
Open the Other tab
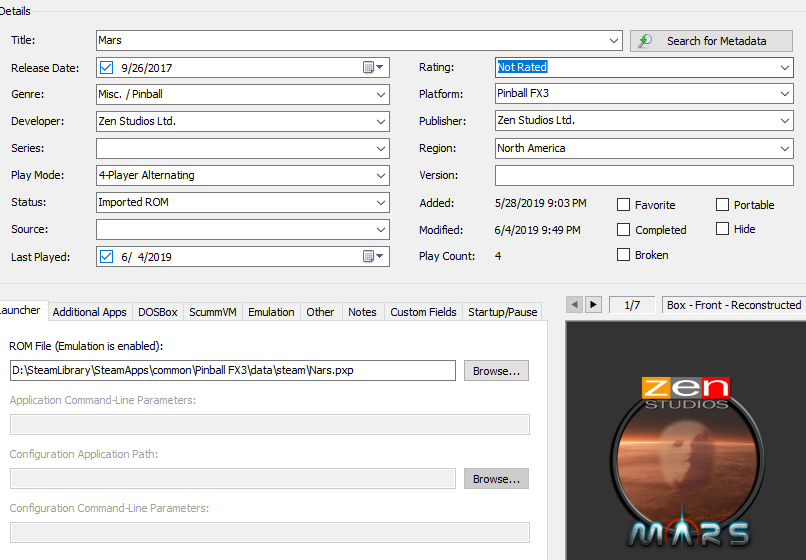[x=320, y=312]
